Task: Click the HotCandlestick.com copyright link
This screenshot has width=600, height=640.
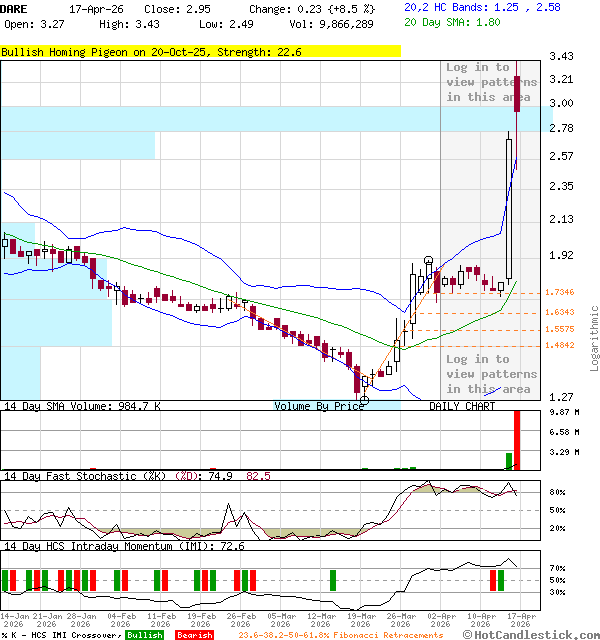Action: tap(530, 635)
